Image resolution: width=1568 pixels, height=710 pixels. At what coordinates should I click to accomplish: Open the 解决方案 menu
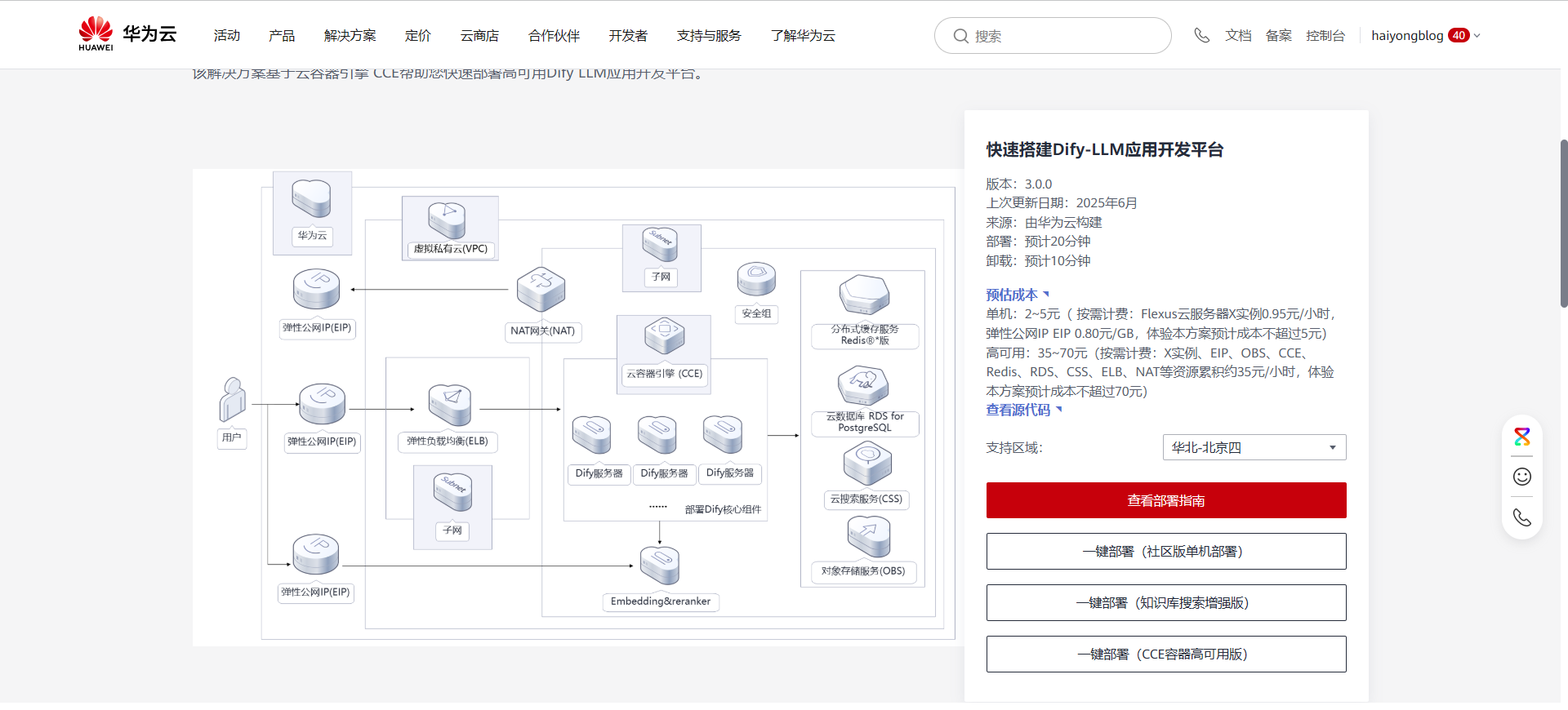(x=350, y=35)
